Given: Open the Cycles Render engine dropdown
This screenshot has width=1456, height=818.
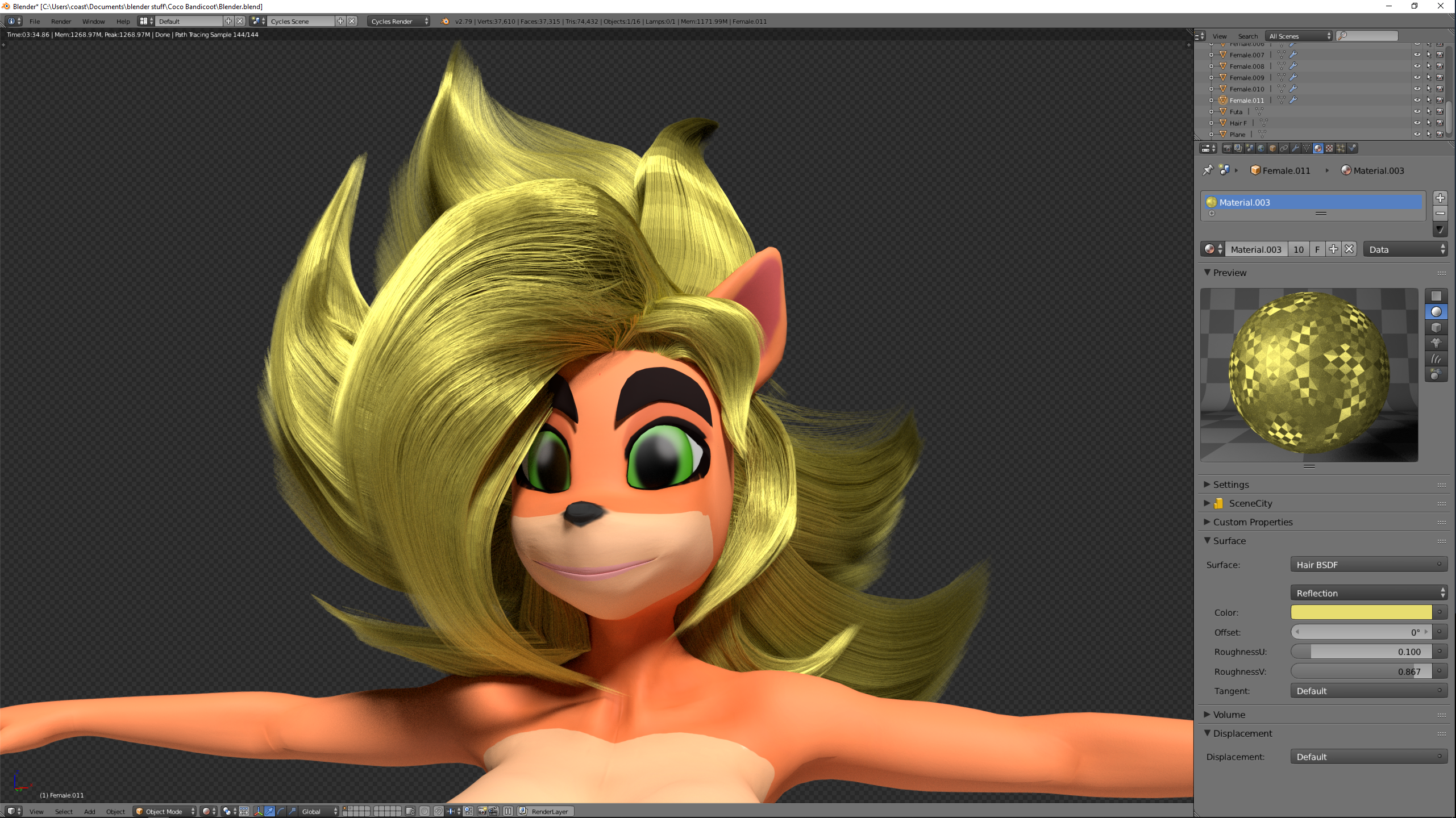Looking at the screenshot, I should (398, 21).
